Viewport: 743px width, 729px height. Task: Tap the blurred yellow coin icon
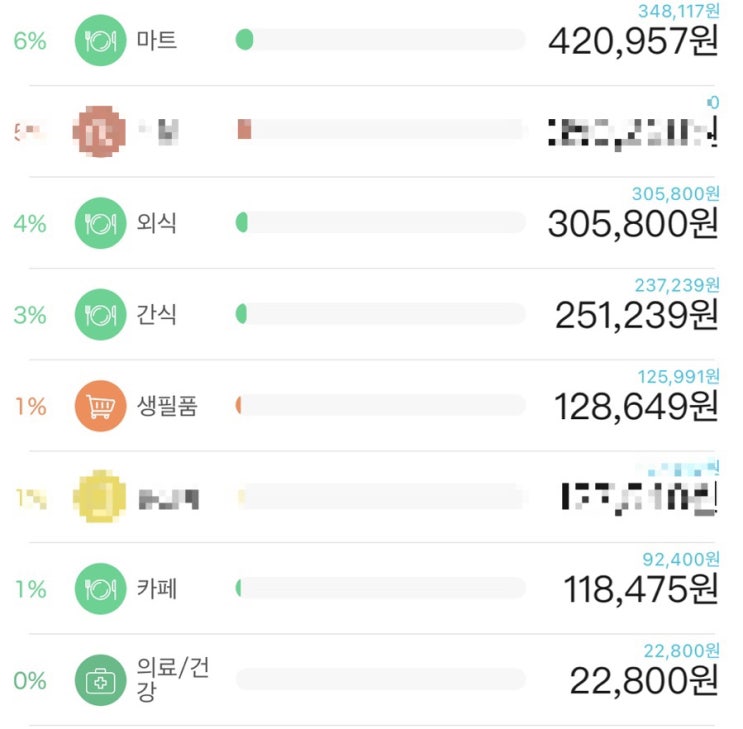(x=100, y=496)
